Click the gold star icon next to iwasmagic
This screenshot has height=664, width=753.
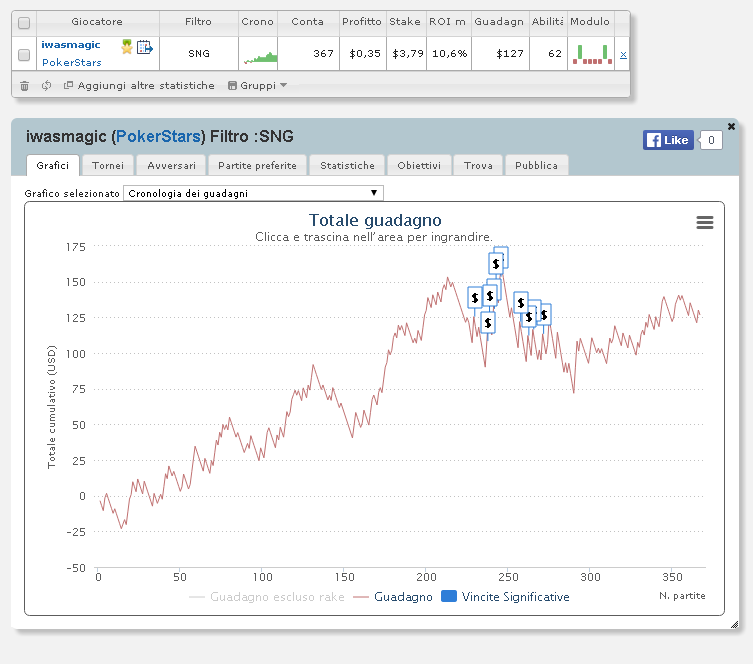click(x=127, y=47)
